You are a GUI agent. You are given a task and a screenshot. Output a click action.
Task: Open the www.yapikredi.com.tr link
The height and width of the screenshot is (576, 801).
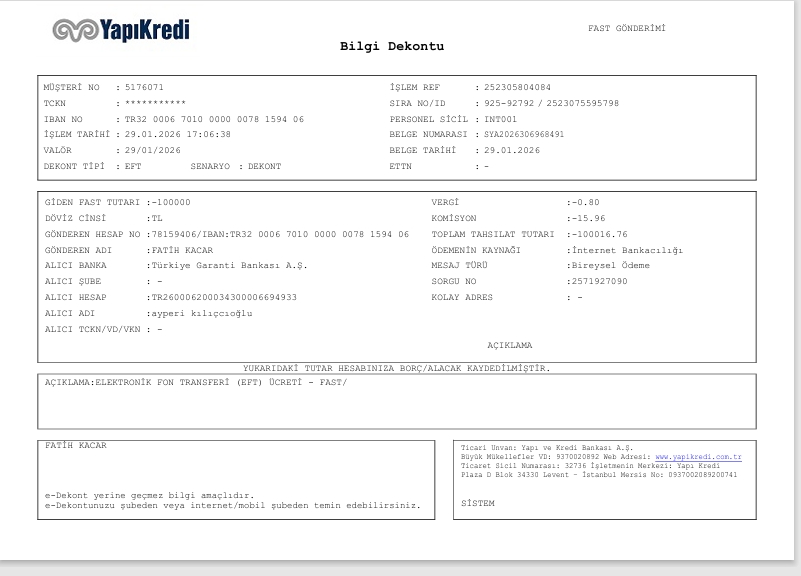pos(698,457)
